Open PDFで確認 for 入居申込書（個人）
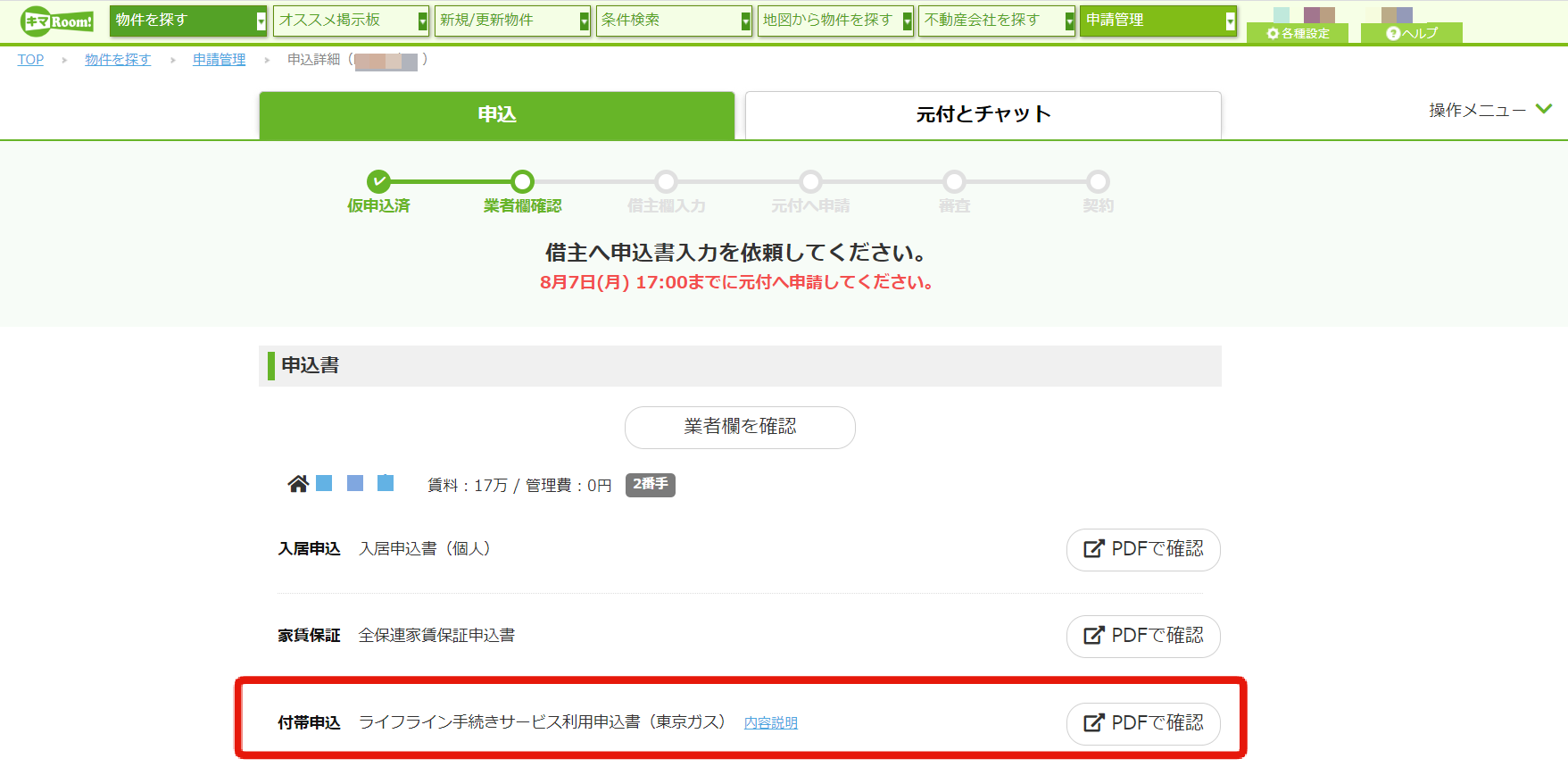 1143,549
